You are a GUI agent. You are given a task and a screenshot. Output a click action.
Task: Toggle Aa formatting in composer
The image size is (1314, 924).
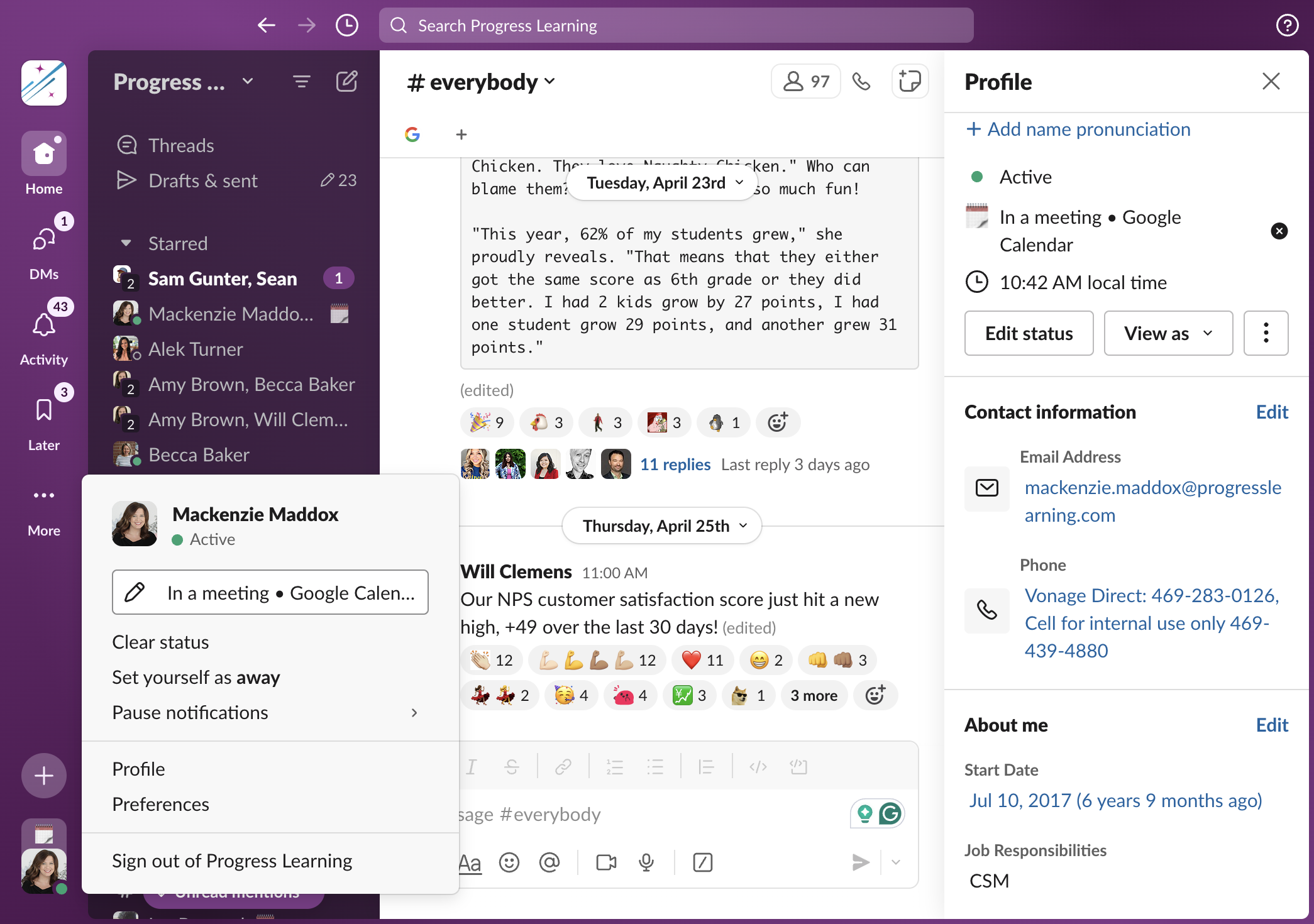click(x=470, y=862)
